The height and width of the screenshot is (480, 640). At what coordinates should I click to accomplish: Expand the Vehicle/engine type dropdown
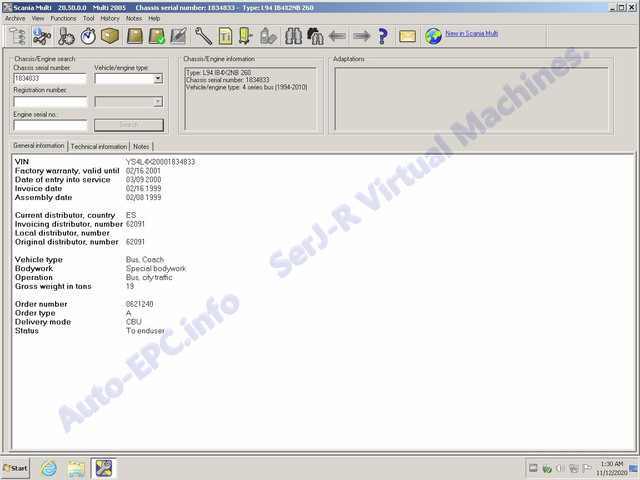(158, 78)
